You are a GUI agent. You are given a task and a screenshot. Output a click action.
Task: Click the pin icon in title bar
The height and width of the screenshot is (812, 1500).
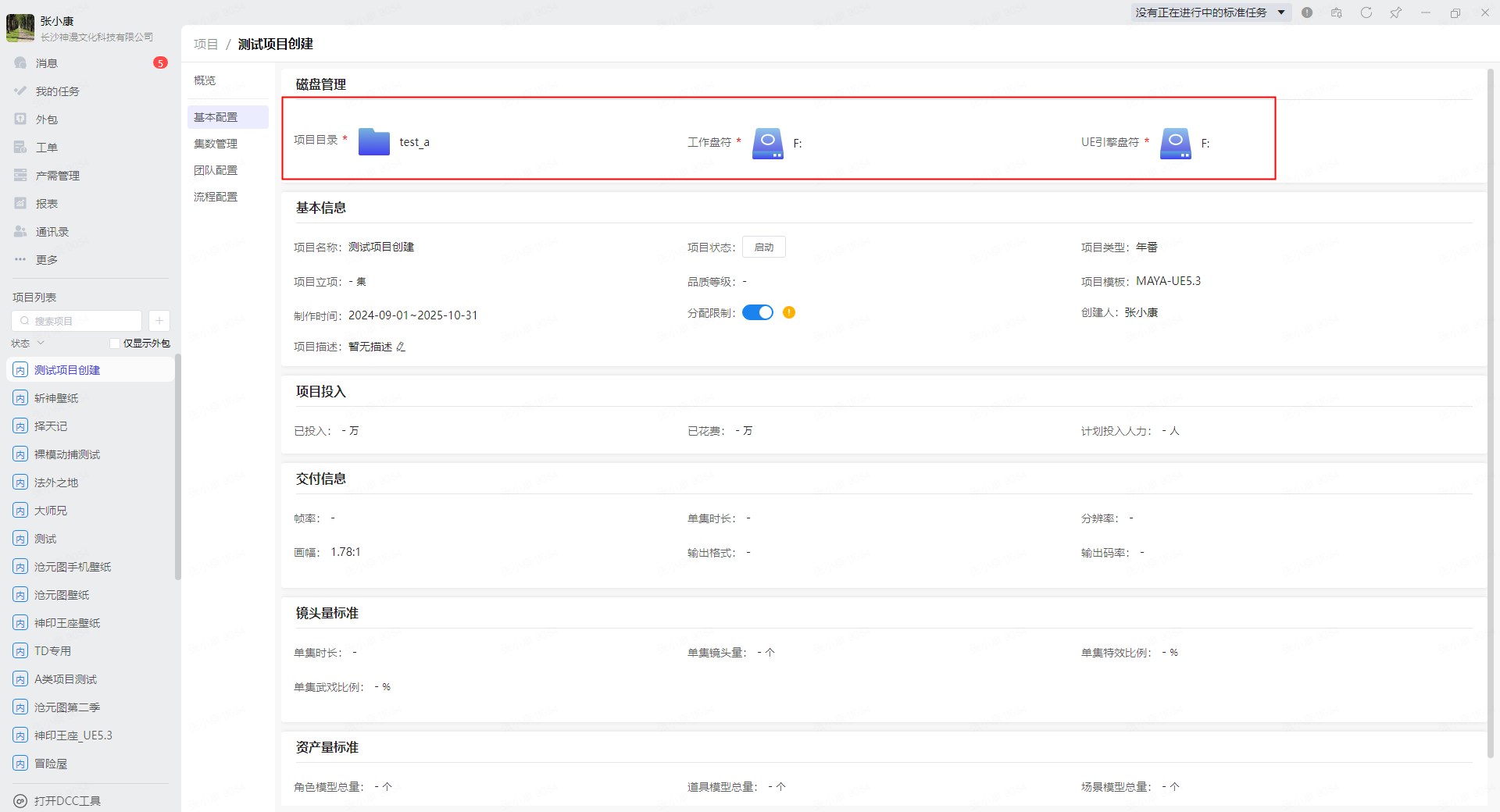tap(1395, 12)
